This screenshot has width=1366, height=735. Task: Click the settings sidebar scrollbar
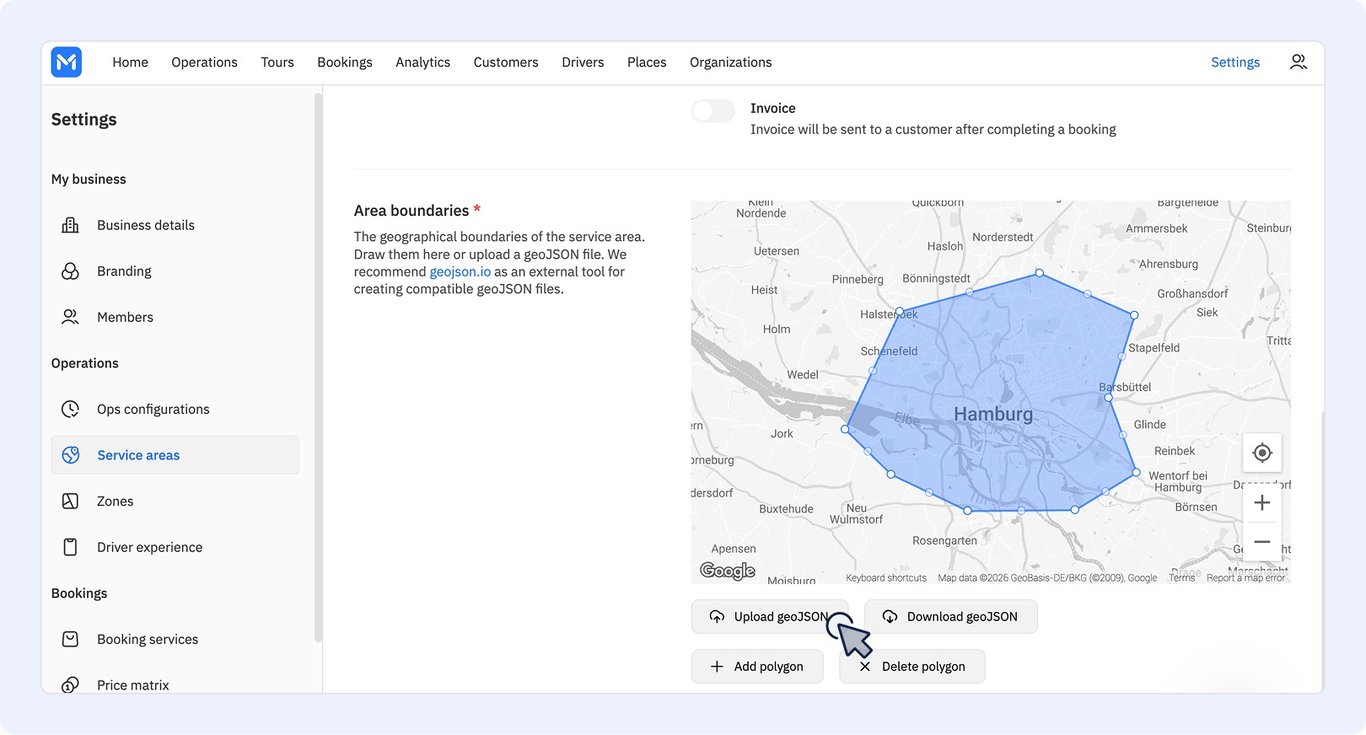click(x=318, y=367)
